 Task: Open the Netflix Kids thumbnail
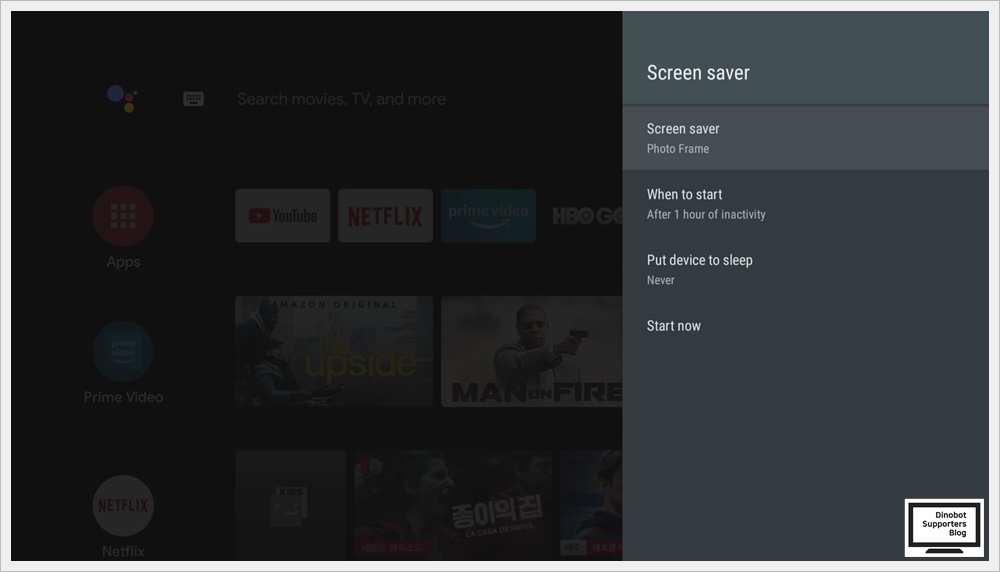(x=291, y=505)
